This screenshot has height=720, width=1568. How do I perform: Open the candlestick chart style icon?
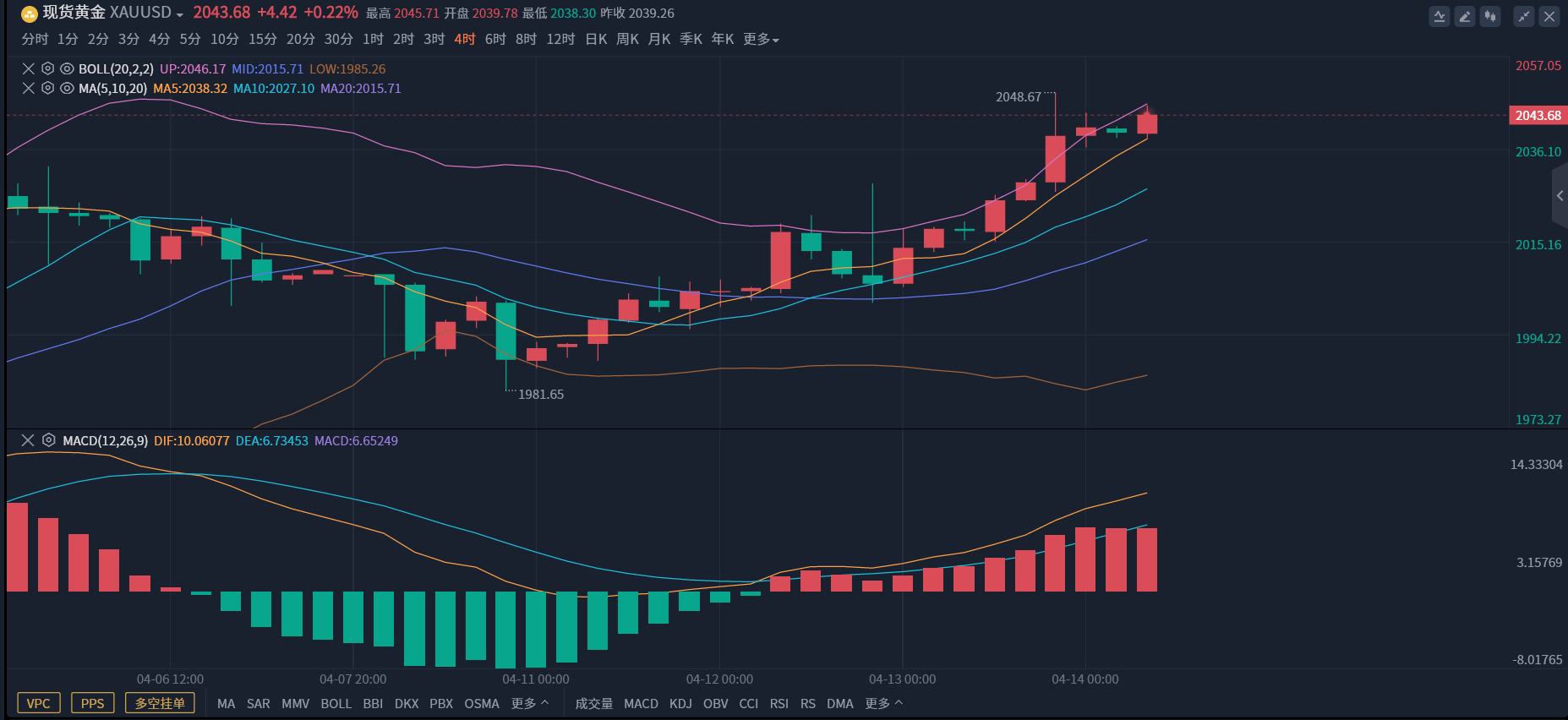(1490, 16)
